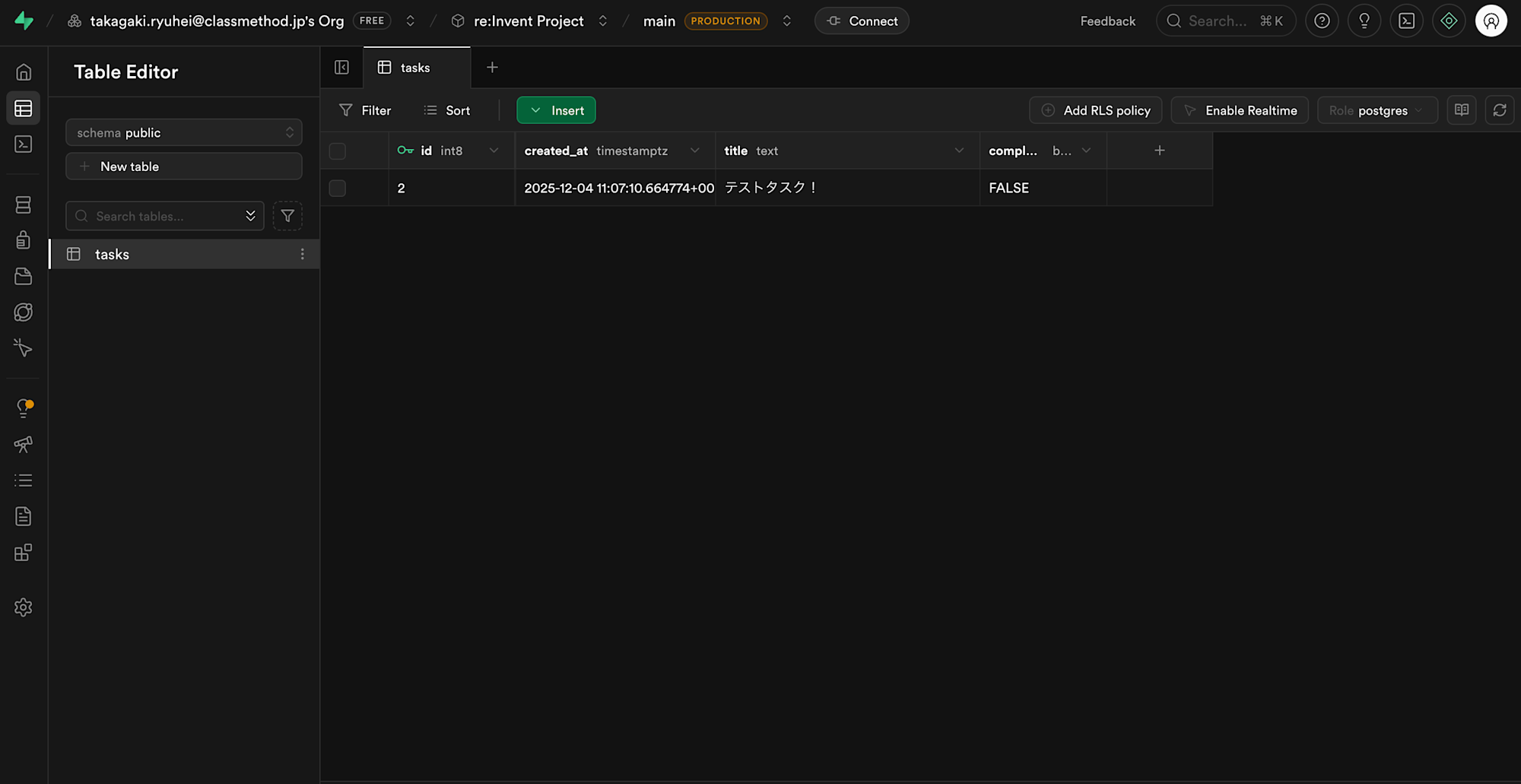Check the row with id 2
Image resolution: width=1521 pixels, height=784 pixels.
pos(337,188)
